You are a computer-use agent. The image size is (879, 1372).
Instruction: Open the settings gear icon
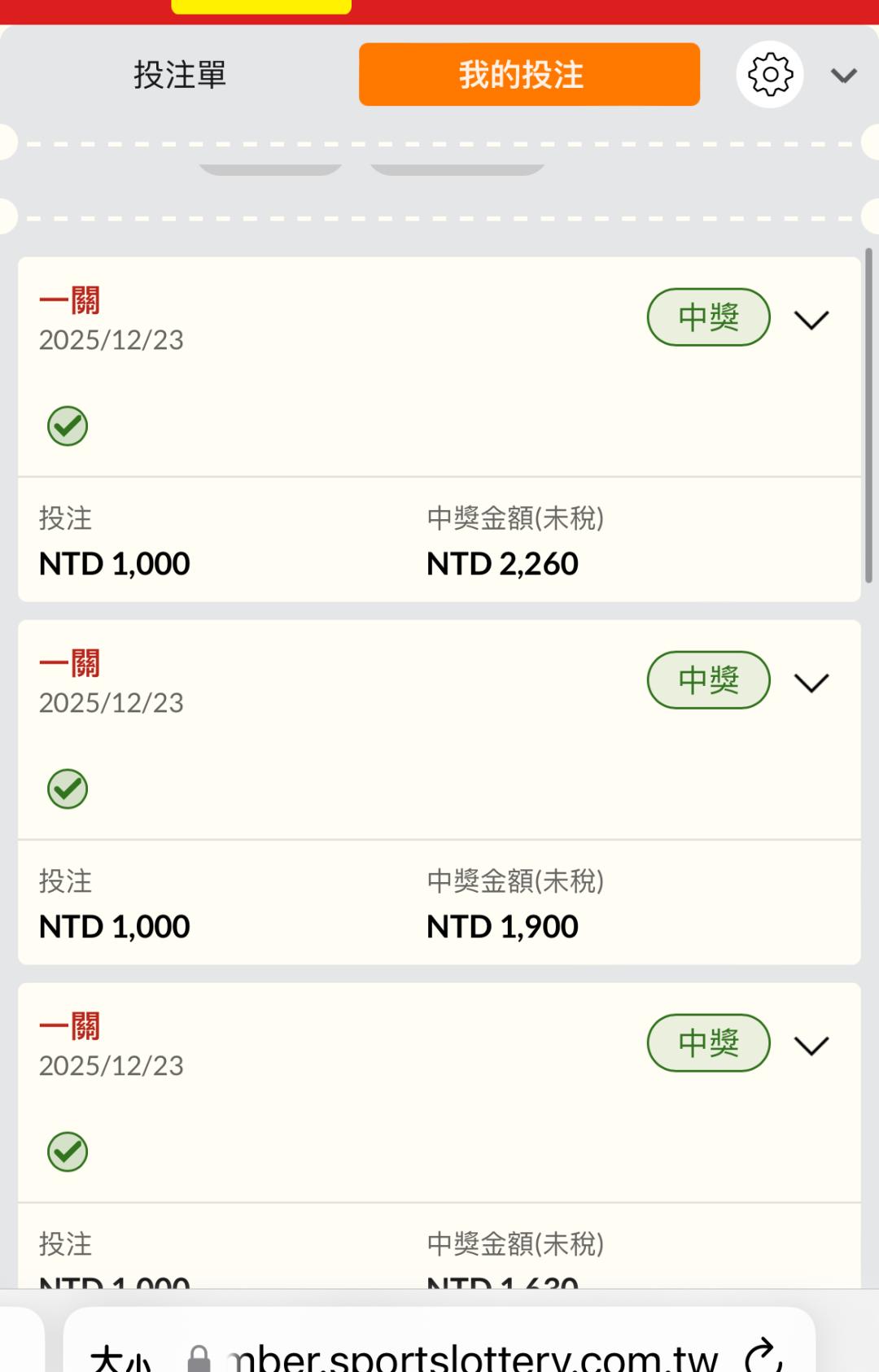(770, 75)
